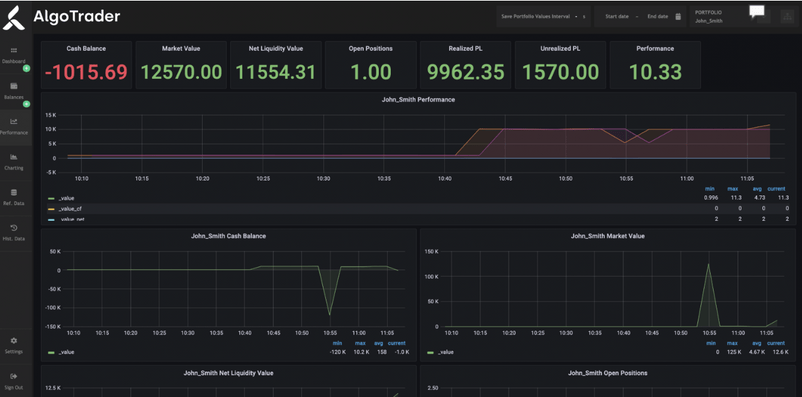This screenshot has width=802, height=397.
Task: Sort Cash Balance legend by current column
Action: [x=396, y=343]
